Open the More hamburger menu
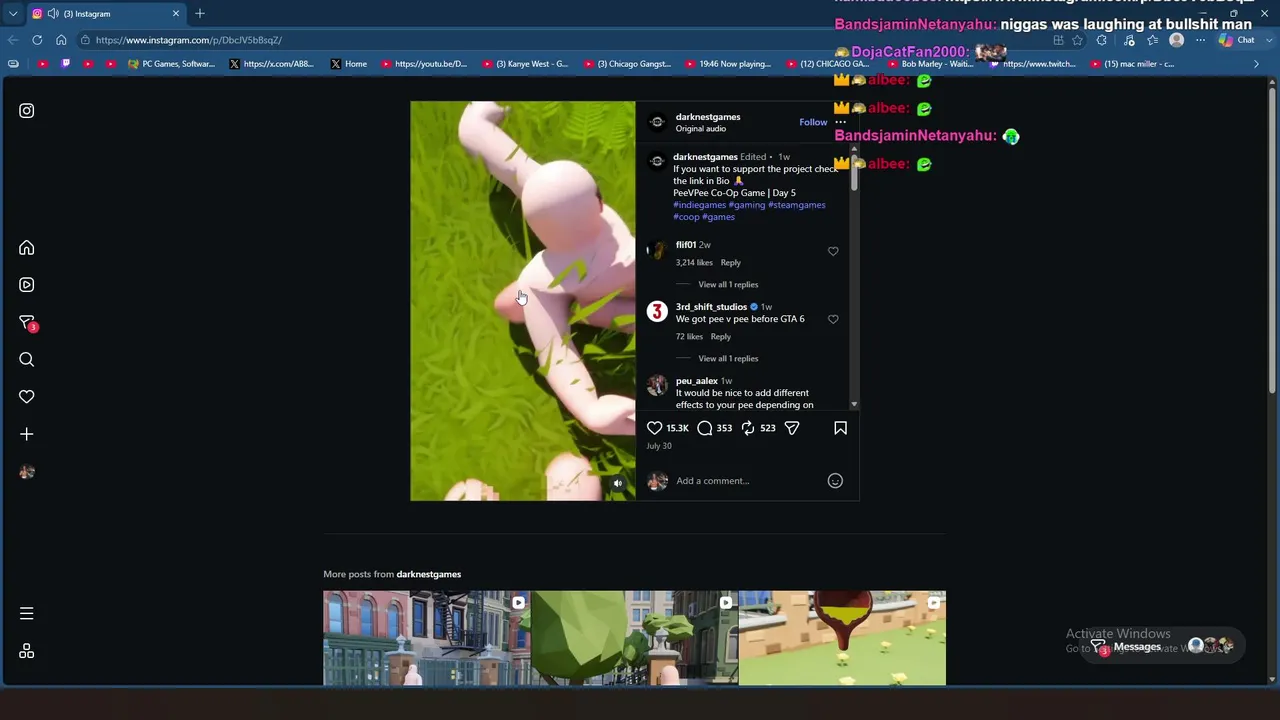The width and height of the screenshot is (1280, 720). tap(27, 613)
